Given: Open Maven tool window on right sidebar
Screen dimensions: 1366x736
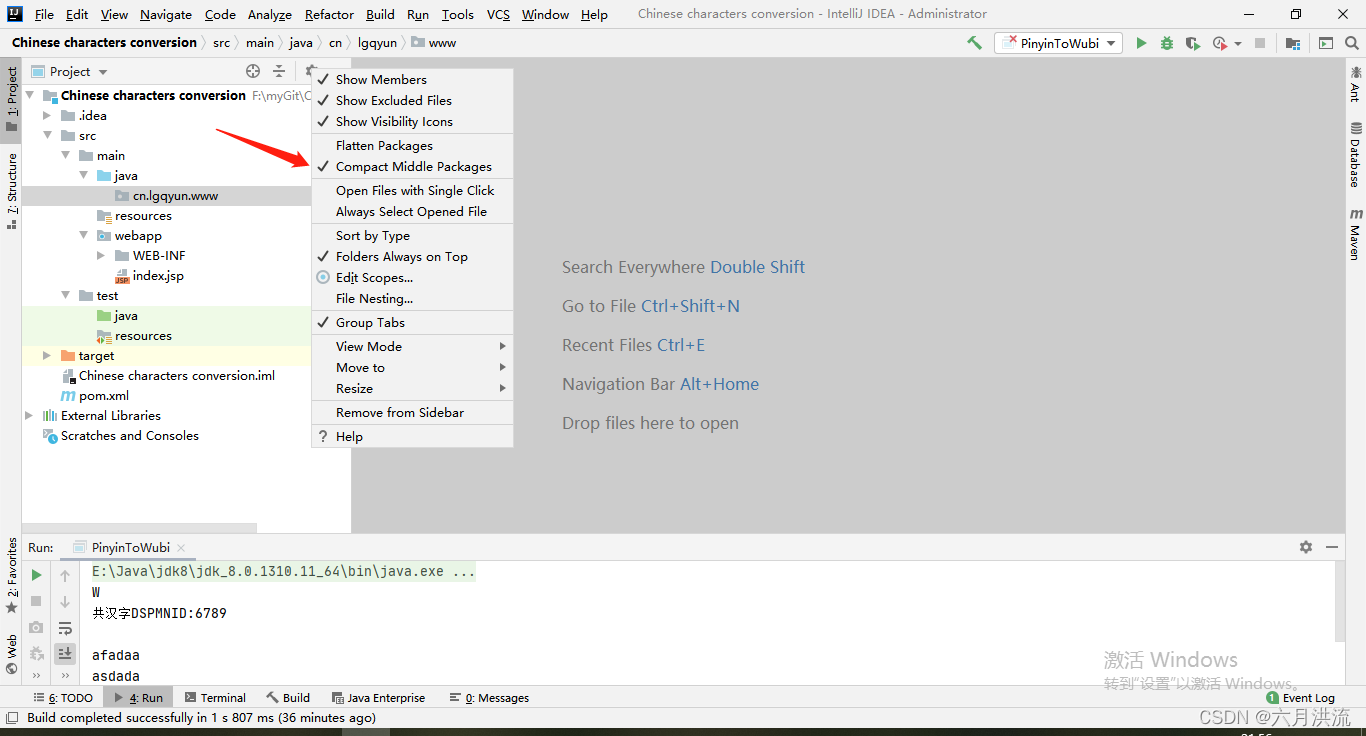Looking at the screenshot, I should click(1356, 234).
